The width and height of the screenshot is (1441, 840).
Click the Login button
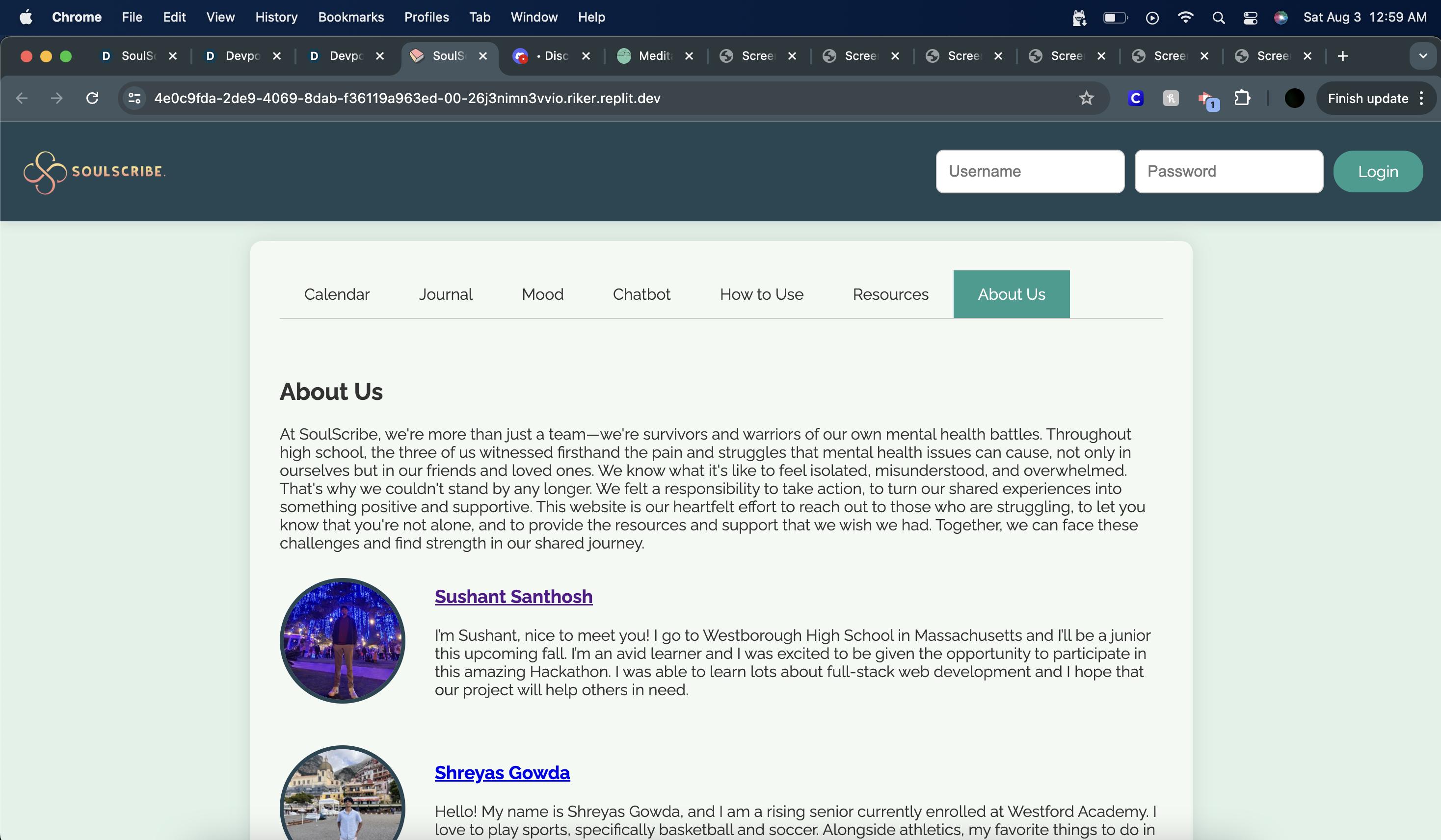1378,171
